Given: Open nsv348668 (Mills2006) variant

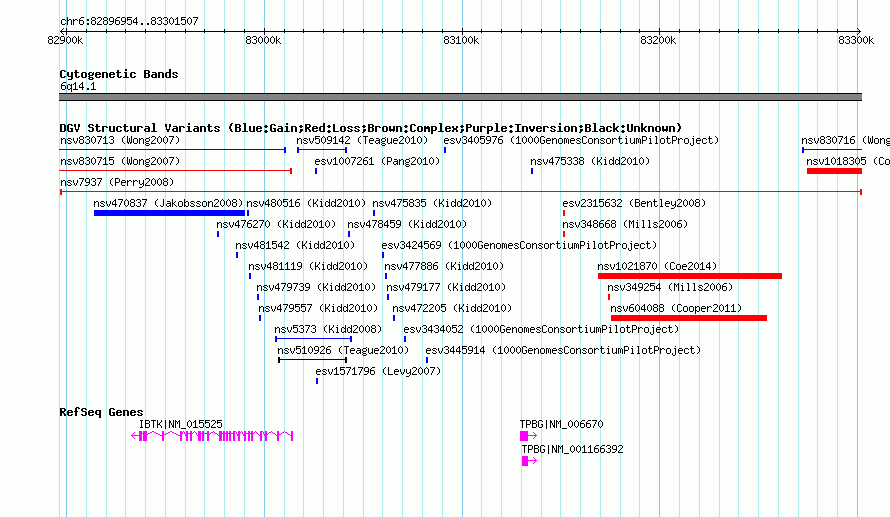Looking at the screenshot, I should pos(625,224).
